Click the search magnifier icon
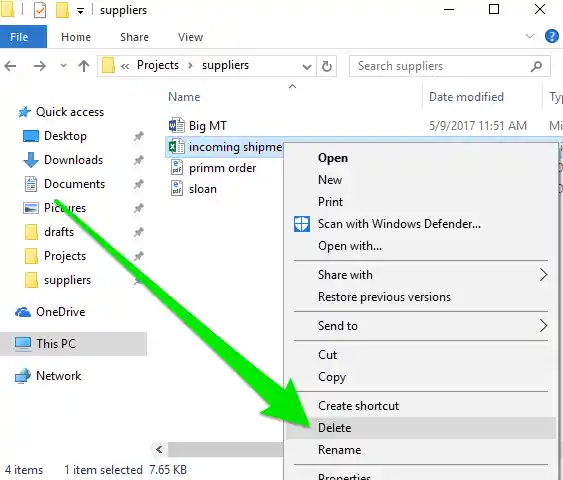 [536, 66]
